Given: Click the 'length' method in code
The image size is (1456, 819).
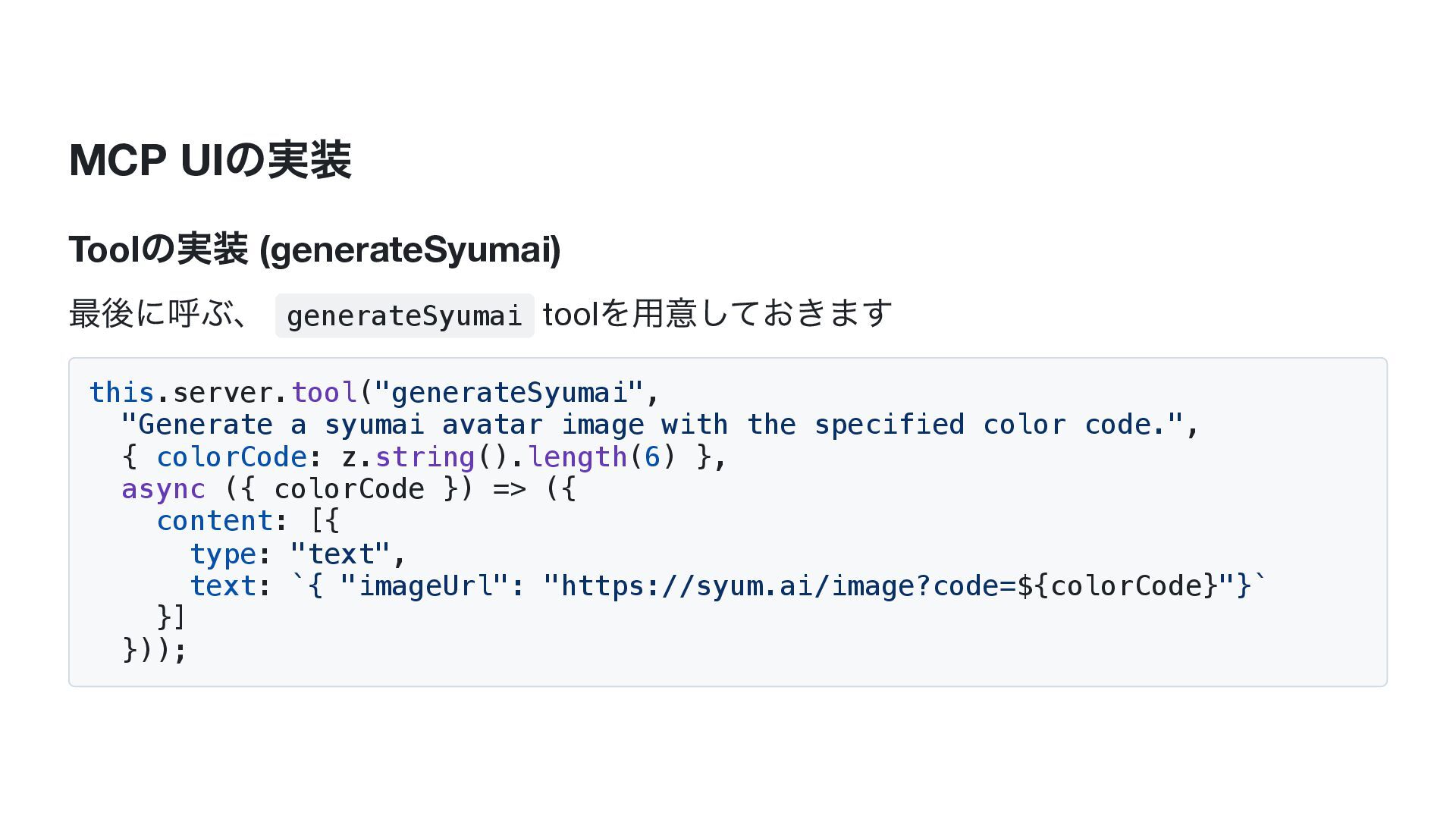Looking at the screenshot, I should pyautogui.click(x=577, y=457).
